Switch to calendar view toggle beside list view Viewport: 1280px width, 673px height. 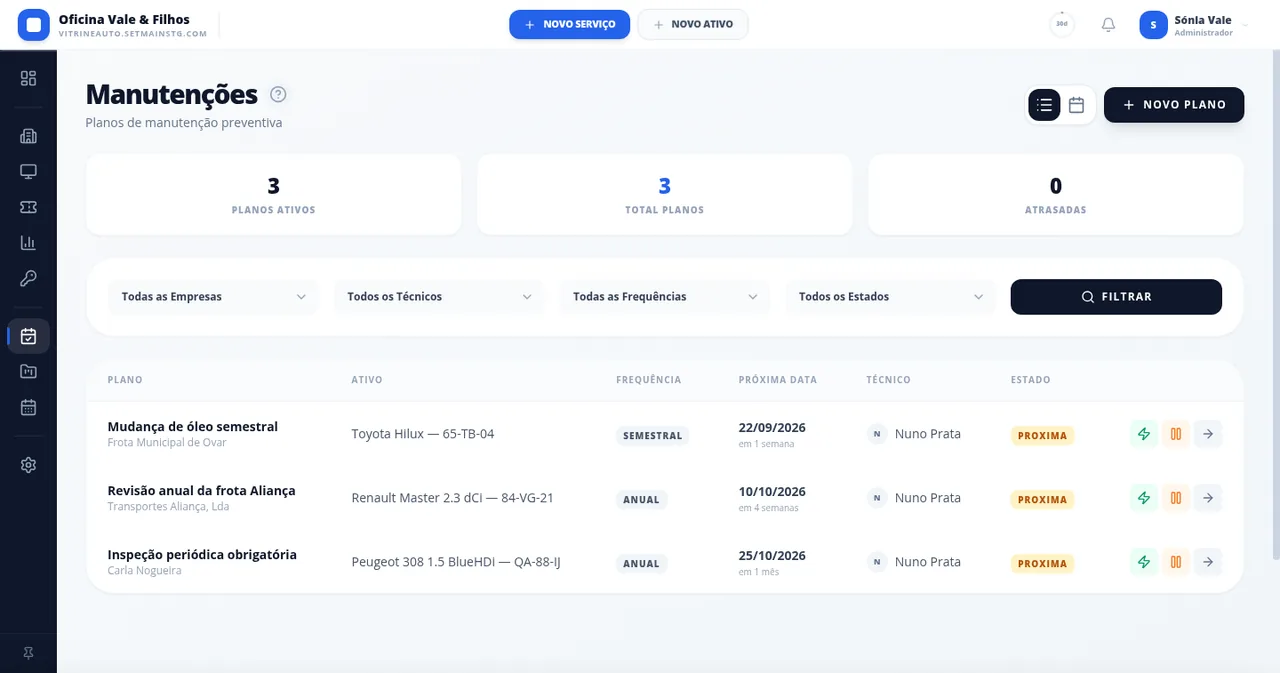pos(1077,105)
